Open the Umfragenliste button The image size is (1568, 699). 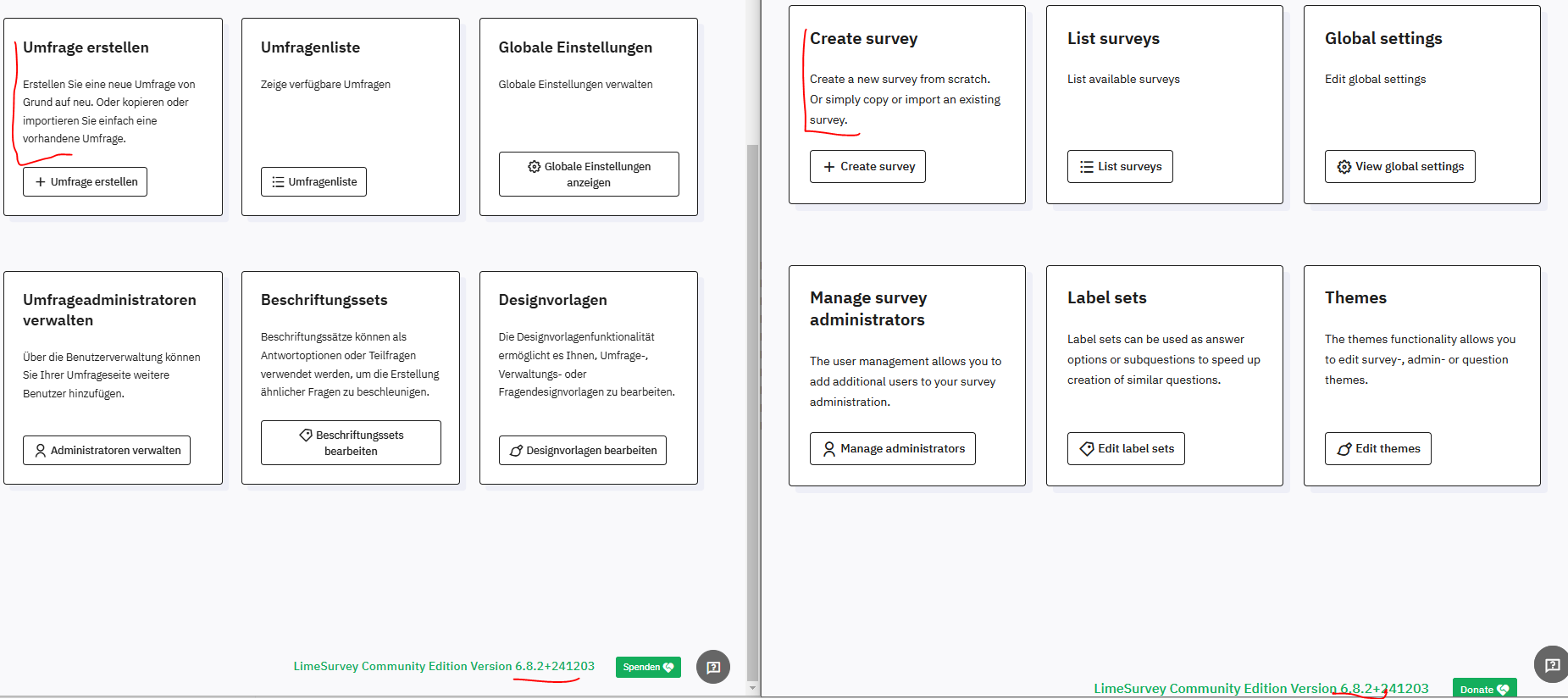(313, 182)
